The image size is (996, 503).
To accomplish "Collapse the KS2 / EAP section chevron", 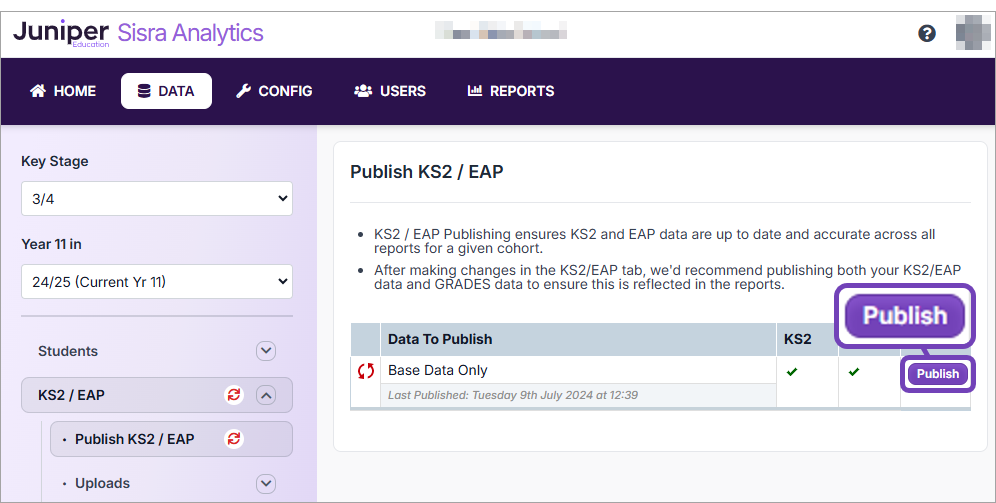I will tap(265, 395).
